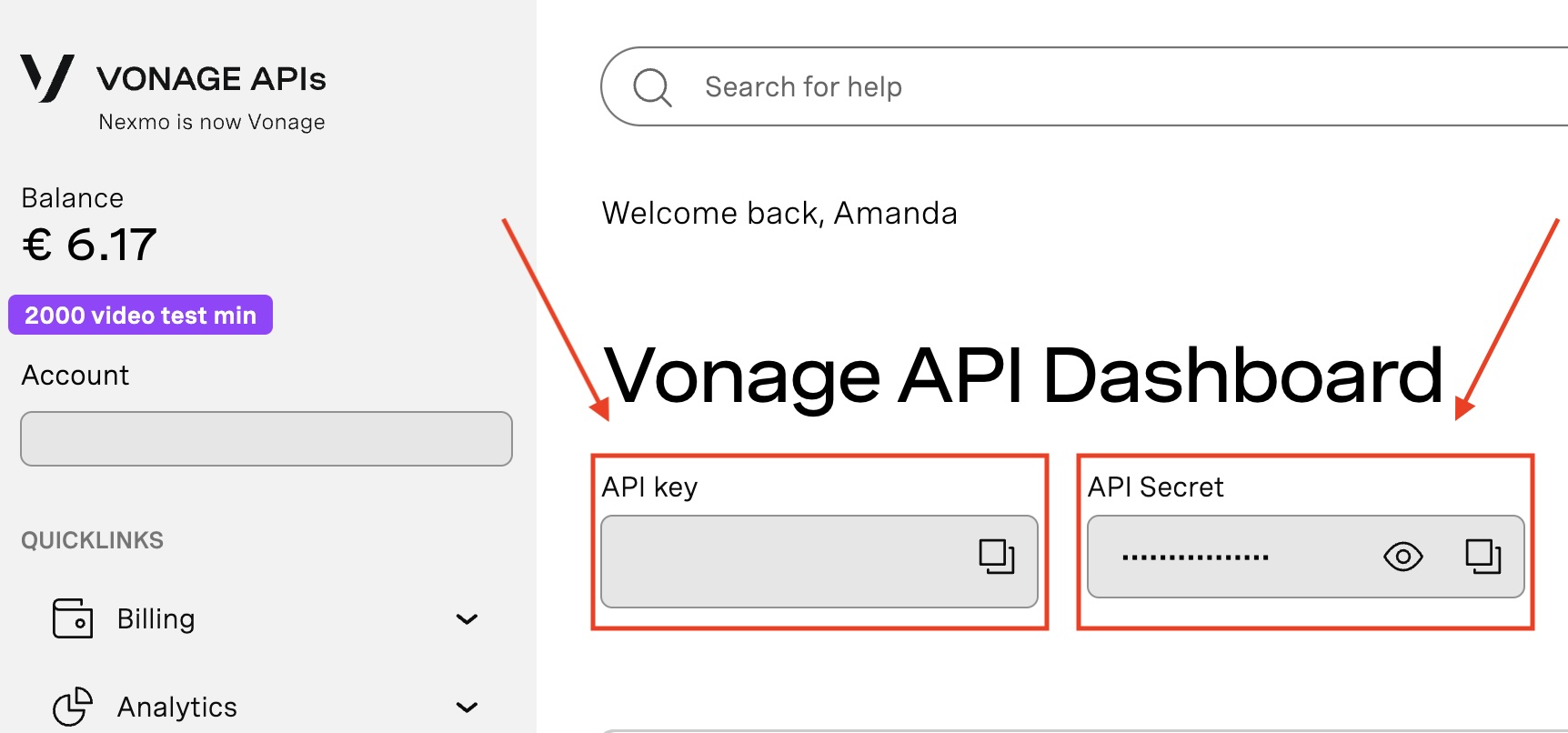
Task: Click the Billing wallet icon
Action: tap(73, 618)
